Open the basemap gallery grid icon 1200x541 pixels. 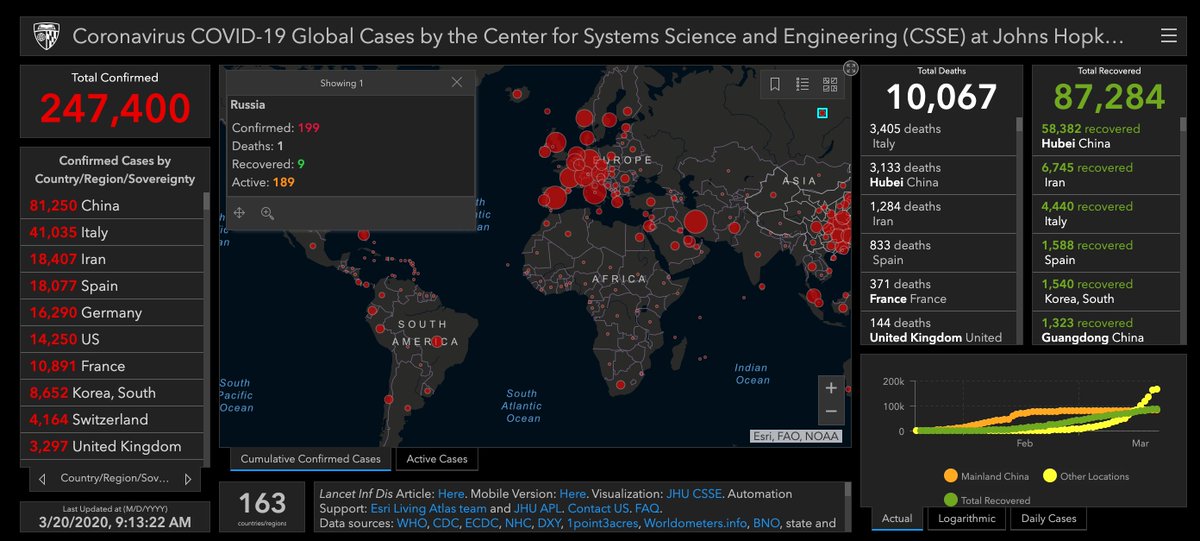coord(830,84)
